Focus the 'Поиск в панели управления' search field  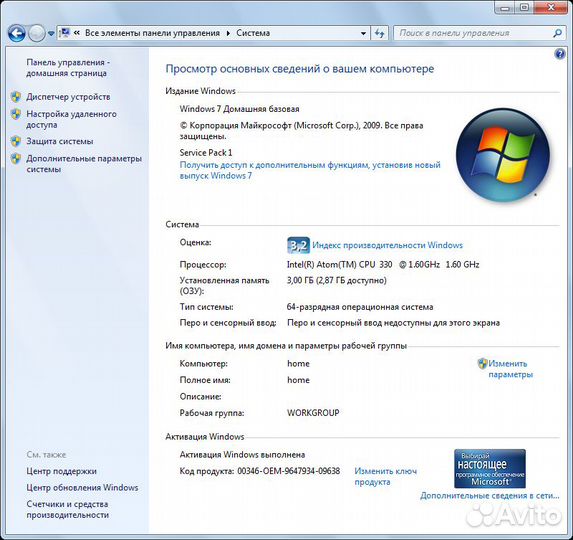point(473,33)
